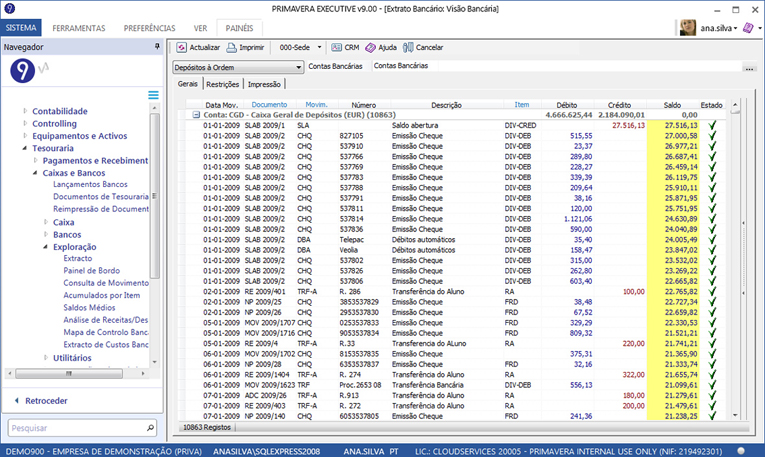This screenshot has height=457, width=765.
Task: Click the Cancelar toolbar icon
Action: pos(408,47)
